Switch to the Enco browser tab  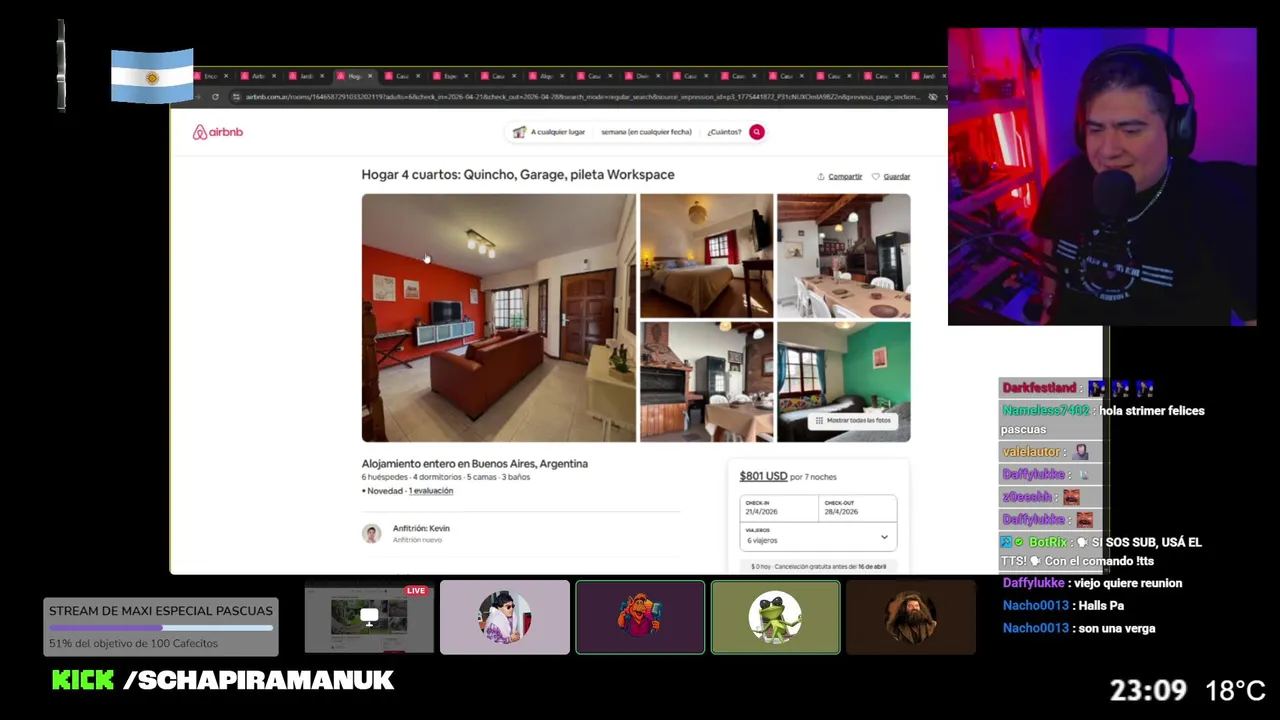211,76
